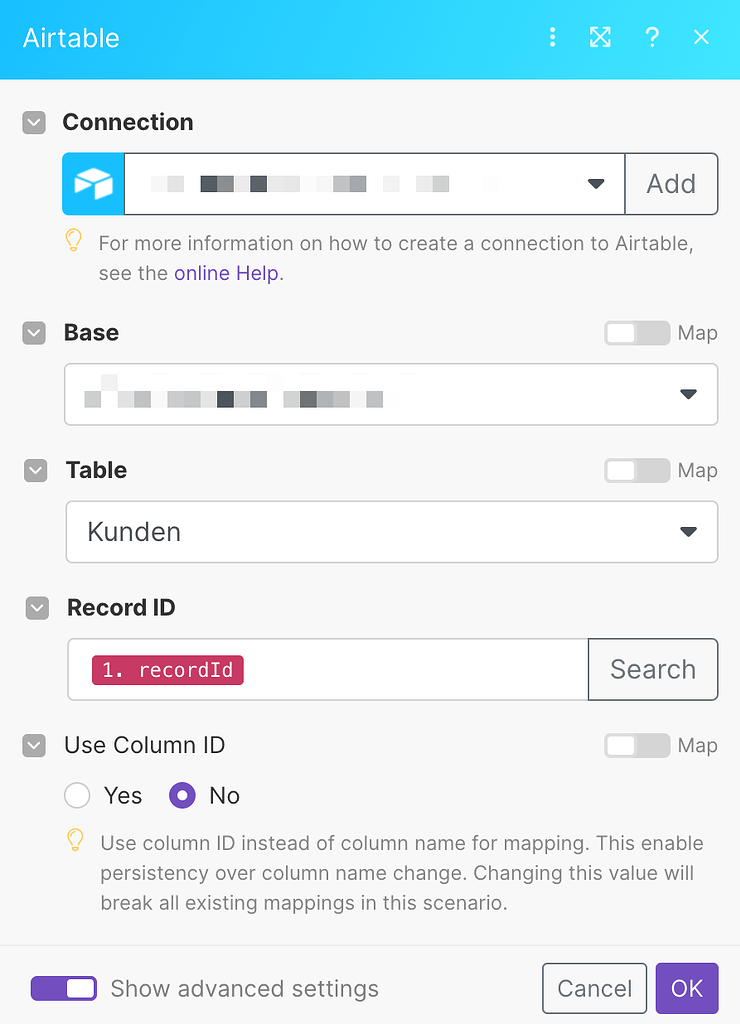
Task: Enable Map mode for the Table field
Action: point(637,470)
